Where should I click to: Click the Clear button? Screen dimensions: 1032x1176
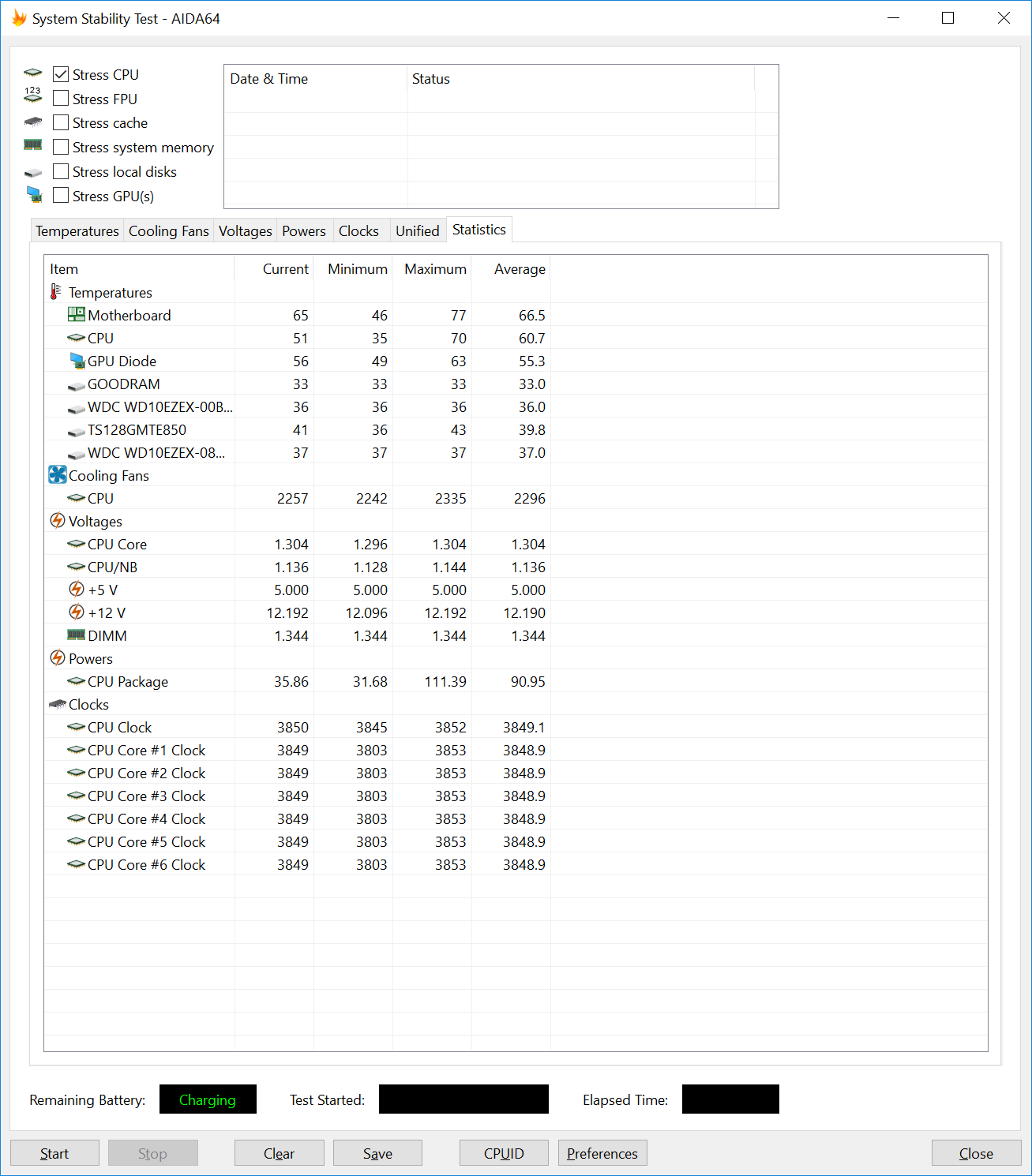(279, 1153)
